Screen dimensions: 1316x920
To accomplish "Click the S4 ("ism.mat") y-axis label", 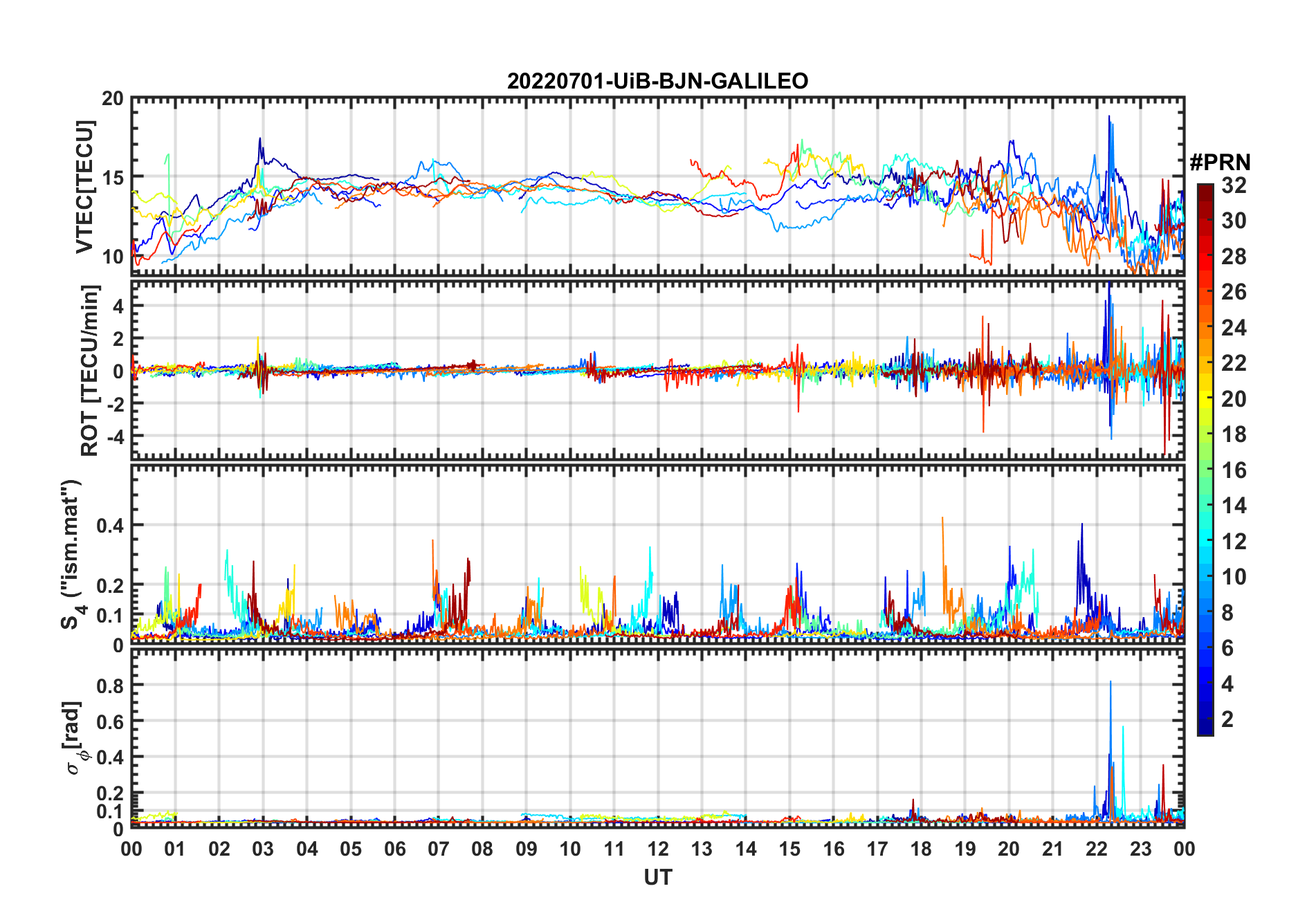I will pyautogui.click(x=72, y=554).
